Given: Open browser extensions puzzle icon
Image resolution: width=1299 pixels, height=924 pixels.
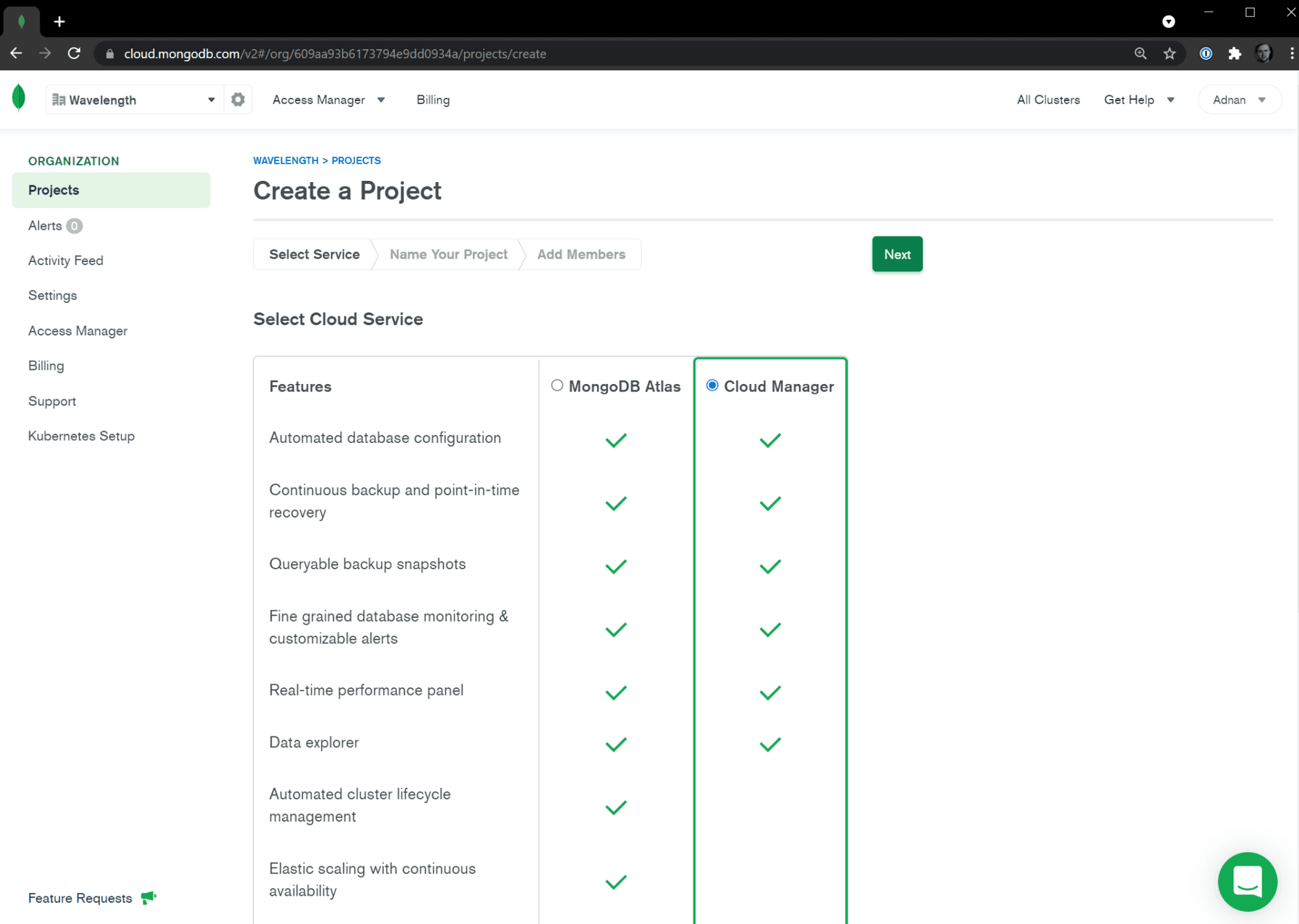Looking at the screenshot, I should 1235,54.
